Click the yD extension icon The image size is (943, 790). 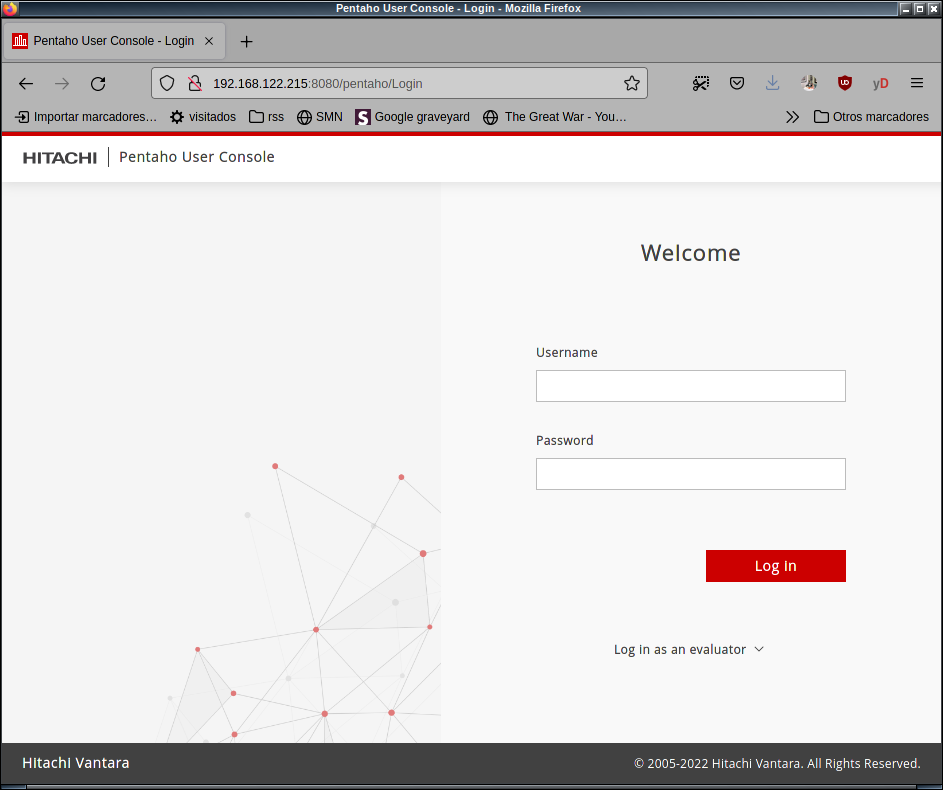880,83
